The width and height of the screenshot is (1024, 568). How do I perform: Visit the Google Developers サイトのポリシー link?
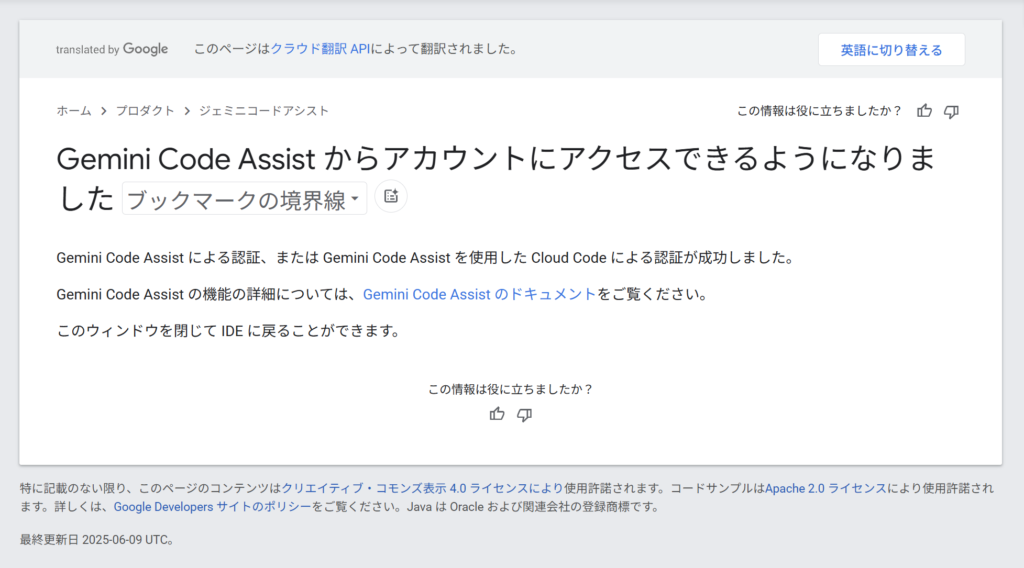[212, 507]
